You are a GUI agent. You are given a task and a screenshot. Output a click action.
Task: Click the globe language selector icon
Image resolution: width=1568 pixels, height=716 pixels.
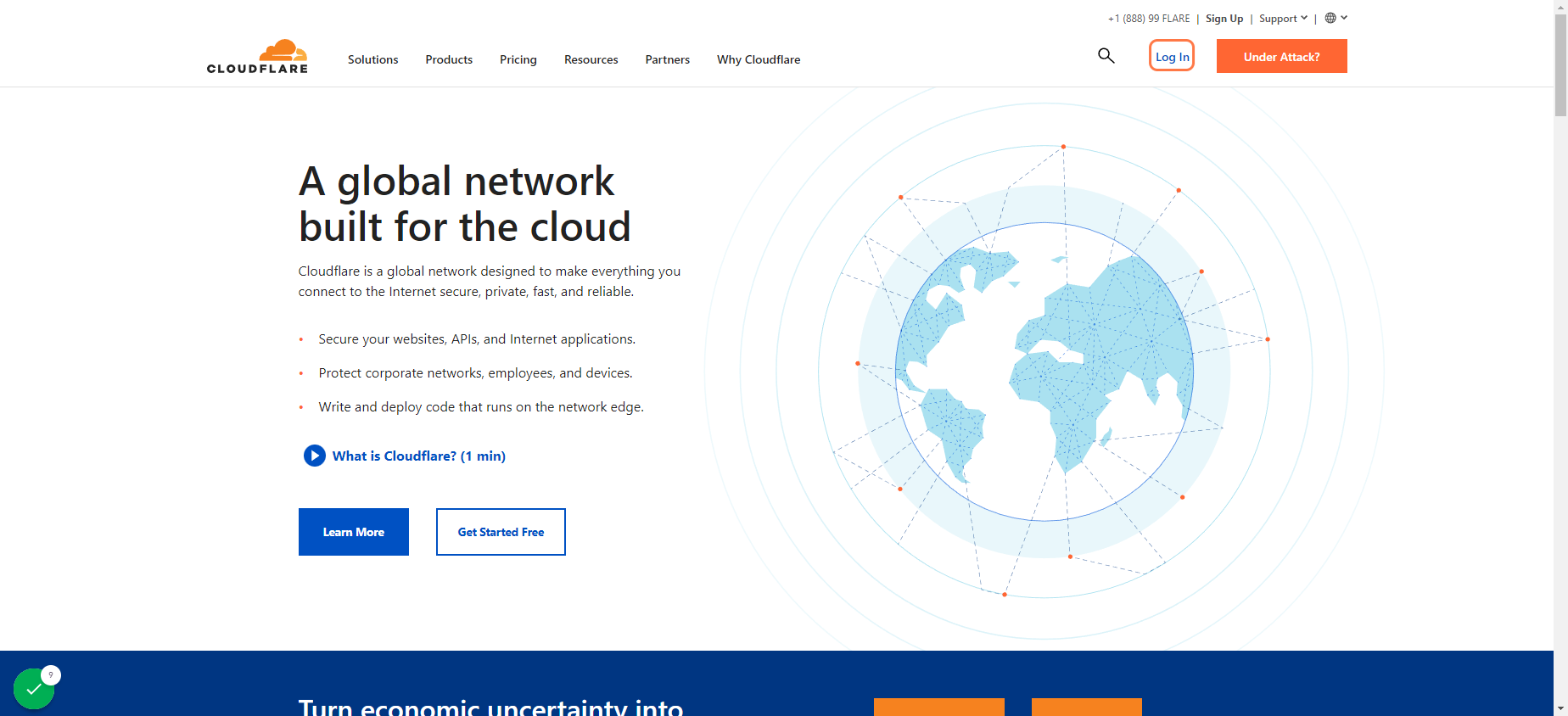(1330, 18)
